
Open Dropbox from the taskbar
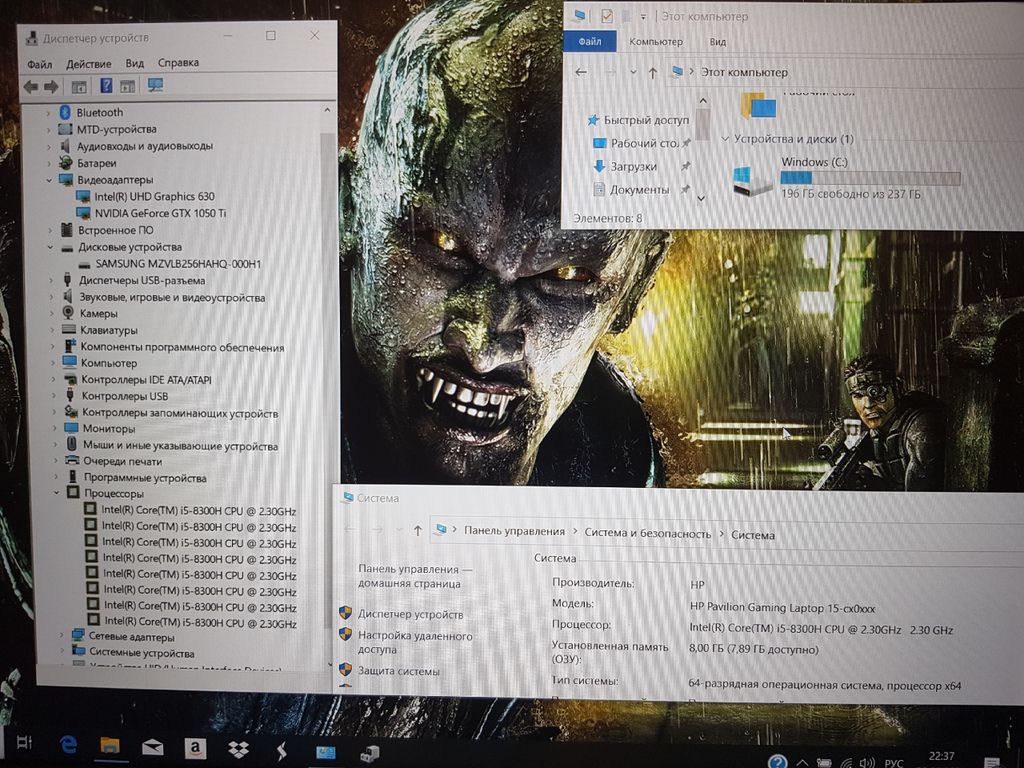[238, 750]
